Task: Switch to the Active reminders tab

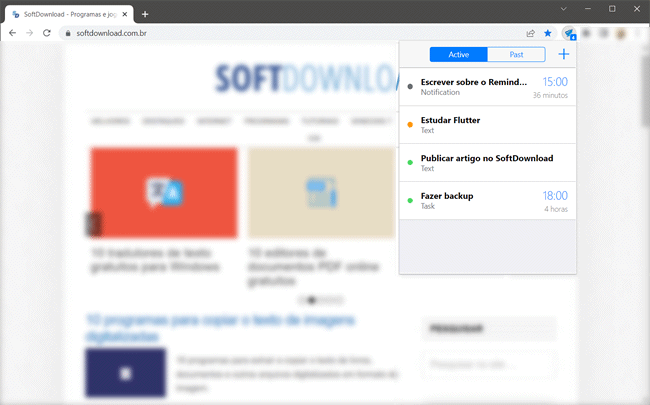Action: (x=458, y=54)
